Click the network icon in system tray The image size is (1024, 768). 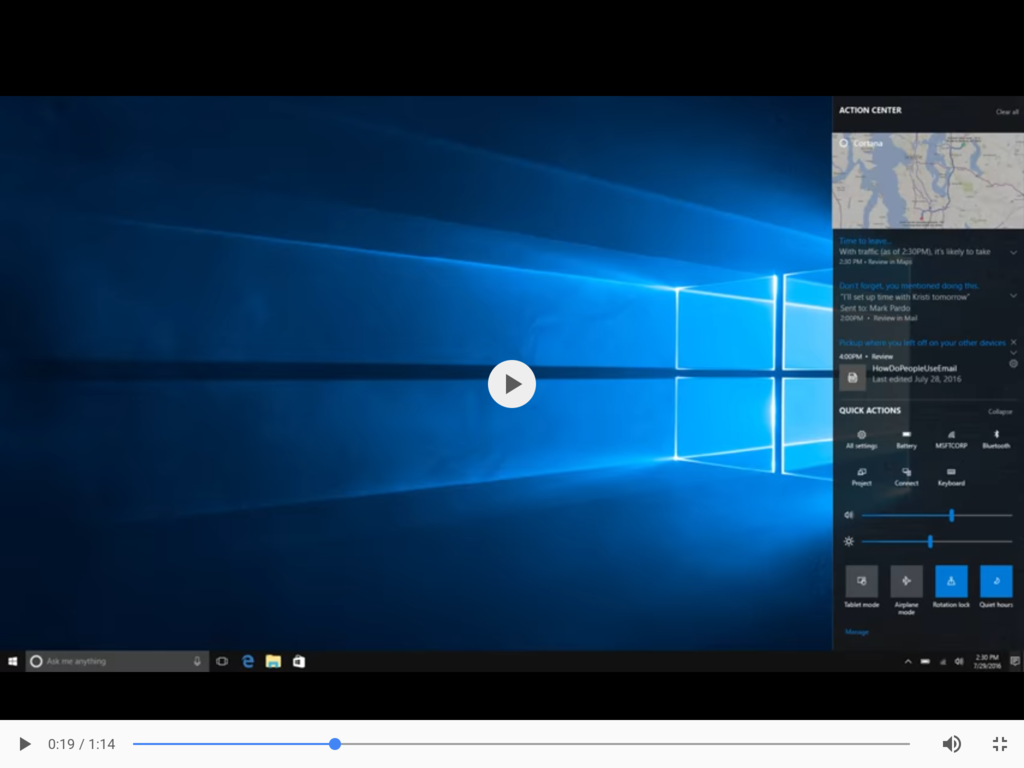click(x=942, y=662)
